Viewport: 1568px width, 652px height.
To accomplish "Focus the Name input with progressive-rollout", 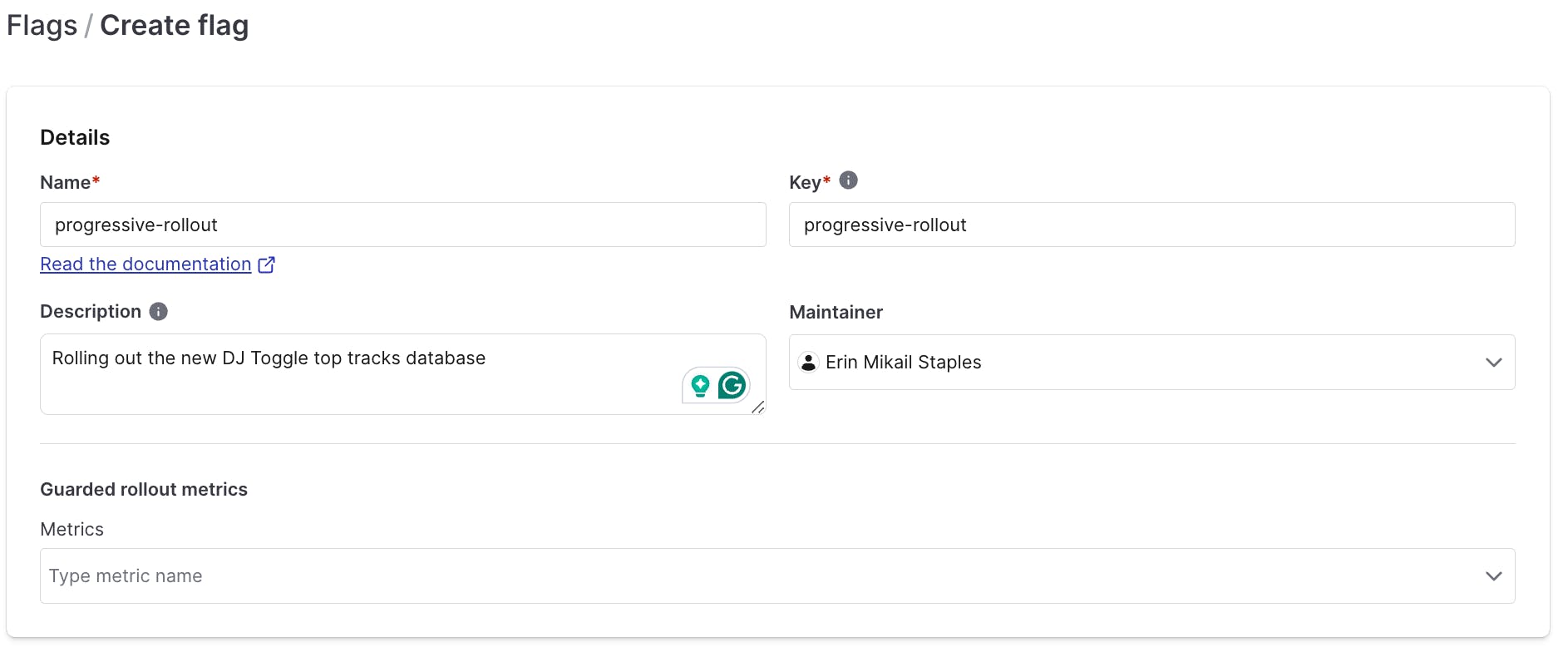I will pos(402,225).
